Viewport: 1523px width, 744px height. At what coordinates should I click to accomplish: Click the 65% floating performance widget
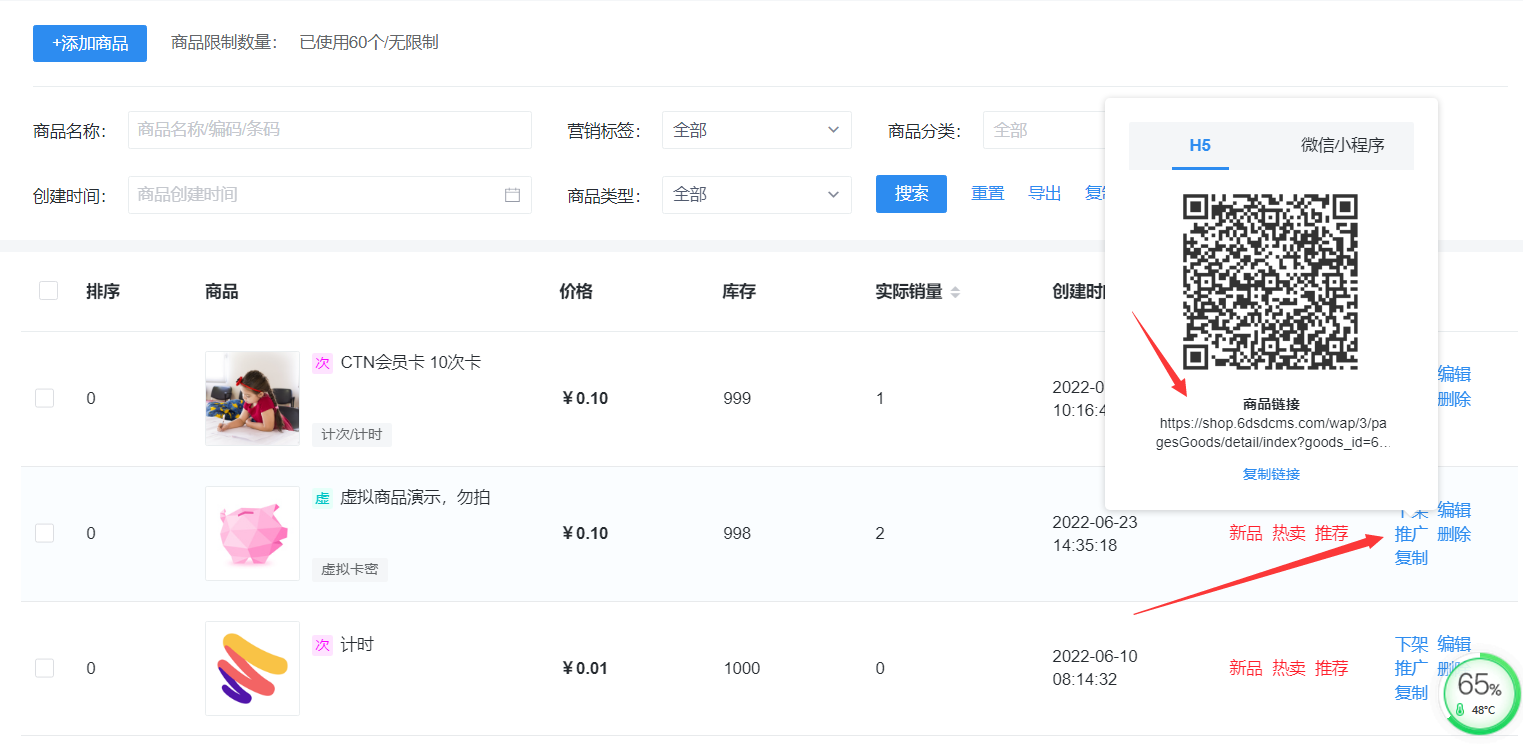1480,693
